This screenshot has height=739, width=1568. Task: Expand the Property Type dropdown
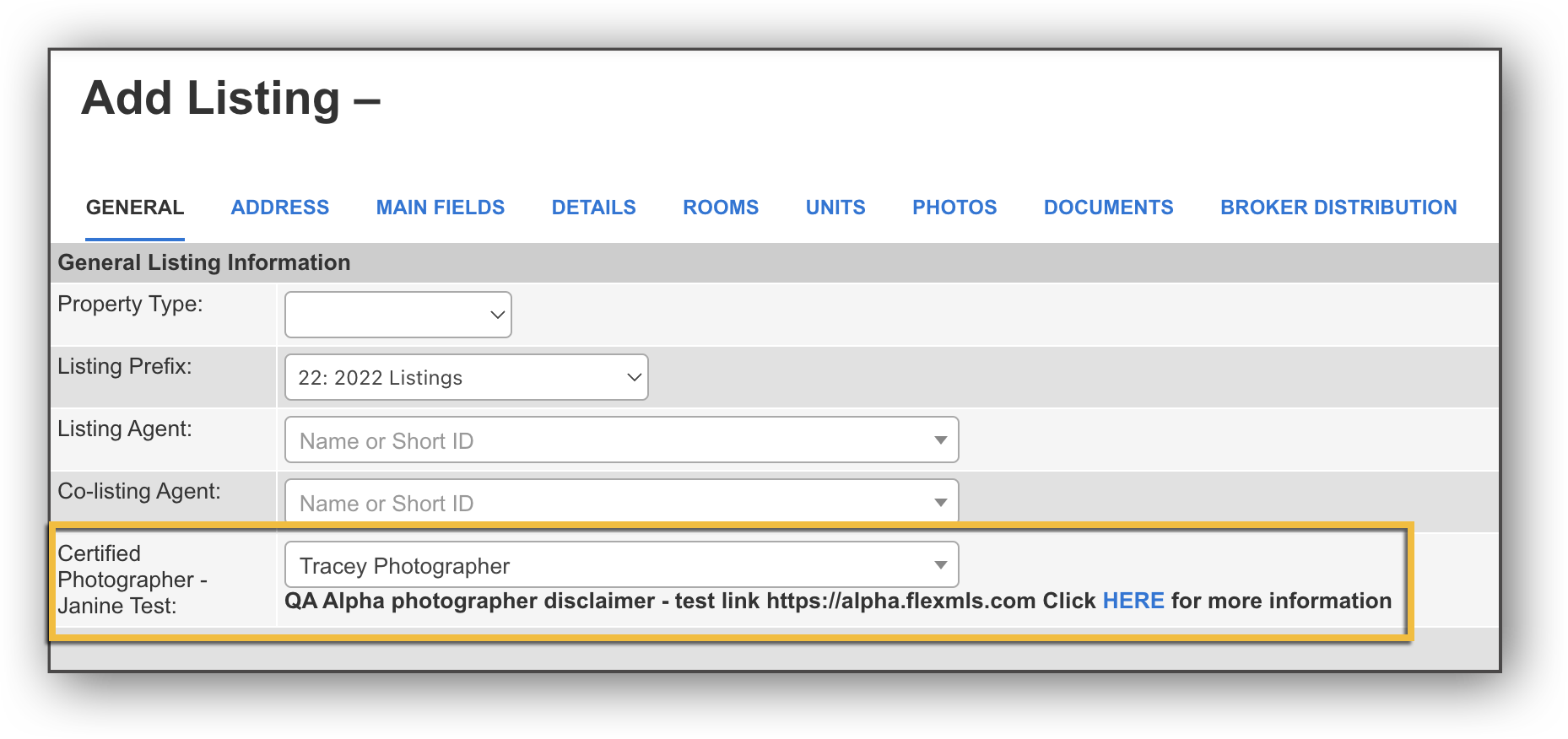pos(398,315)
